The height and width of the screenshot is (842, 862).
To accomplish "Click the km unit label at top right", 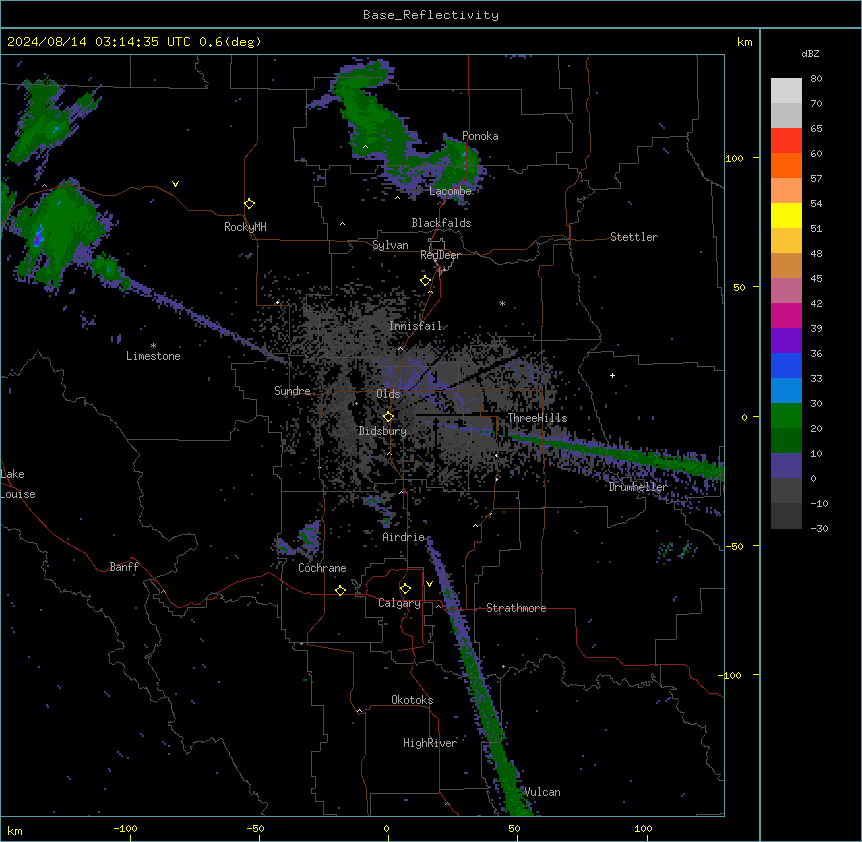I will tap(744, 42).
